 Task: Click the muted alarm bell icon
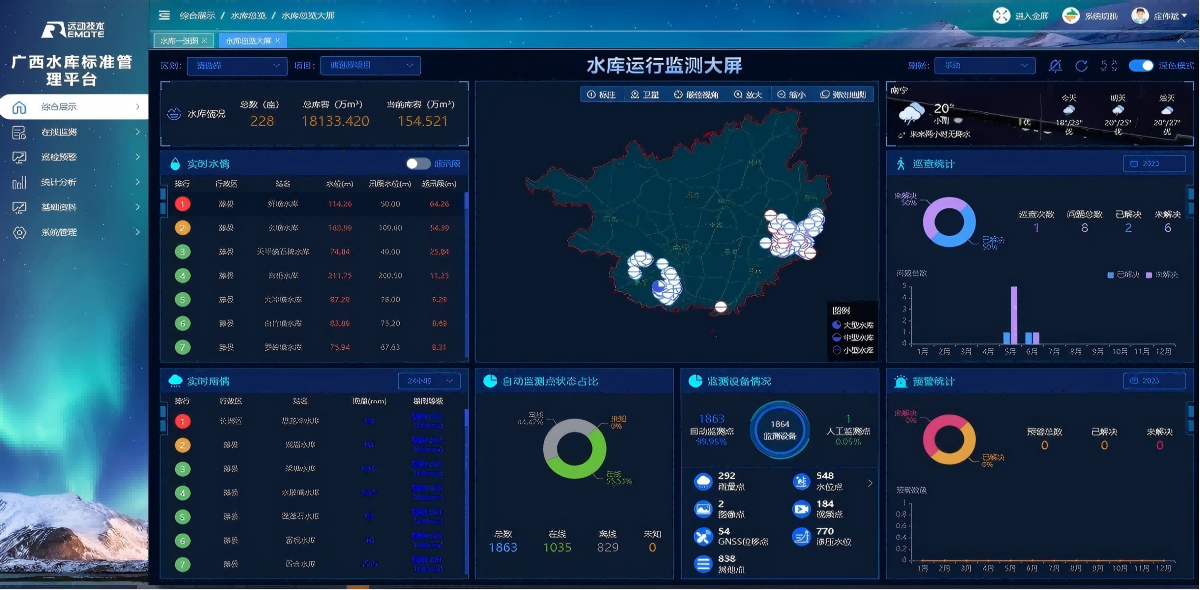point(1055,66)
